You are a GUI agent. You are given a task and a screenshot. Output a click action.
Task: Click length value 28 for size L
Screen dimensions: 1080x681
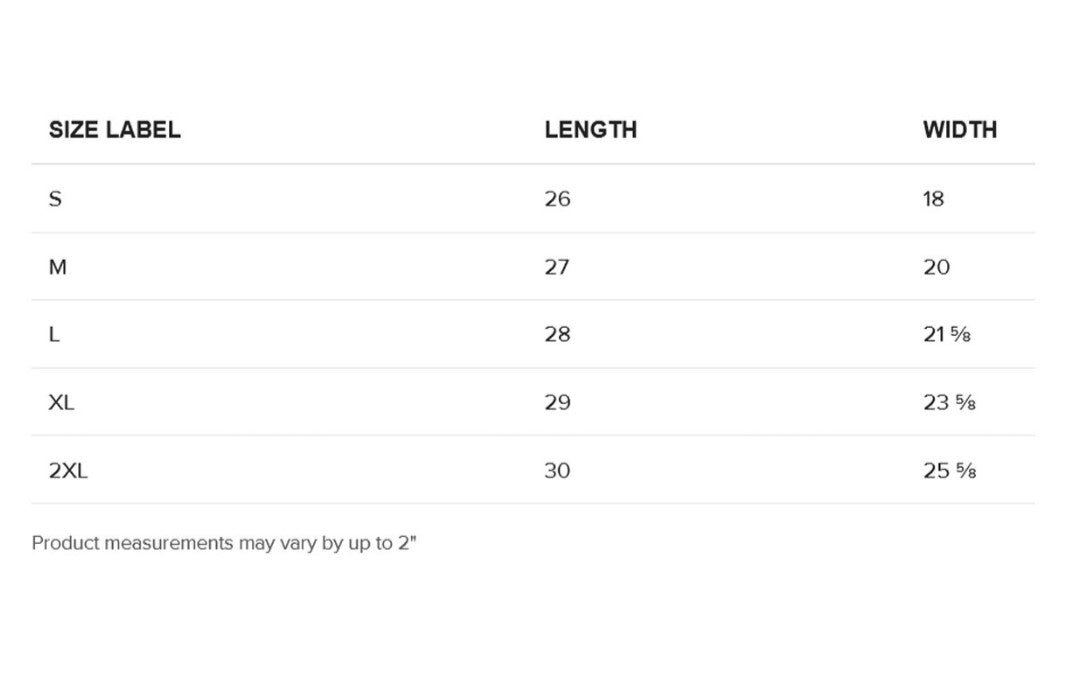557,335
